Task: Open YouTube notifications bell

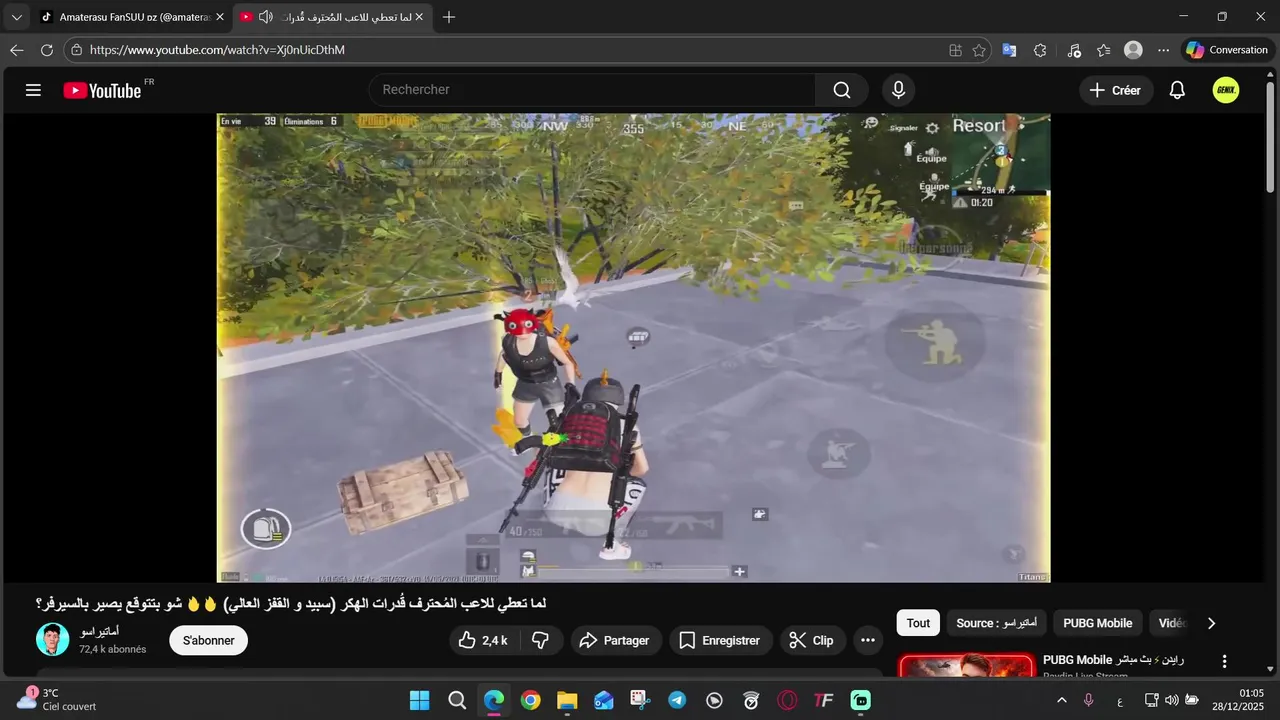Action: 1177,90
